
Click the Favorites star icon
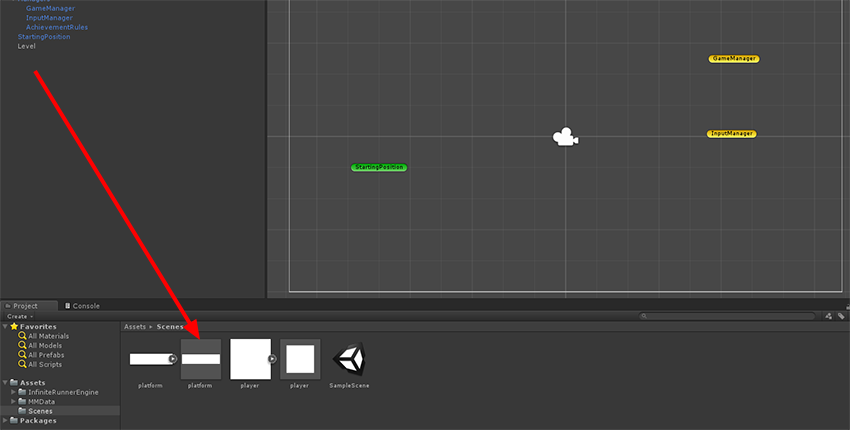[13, 327]
